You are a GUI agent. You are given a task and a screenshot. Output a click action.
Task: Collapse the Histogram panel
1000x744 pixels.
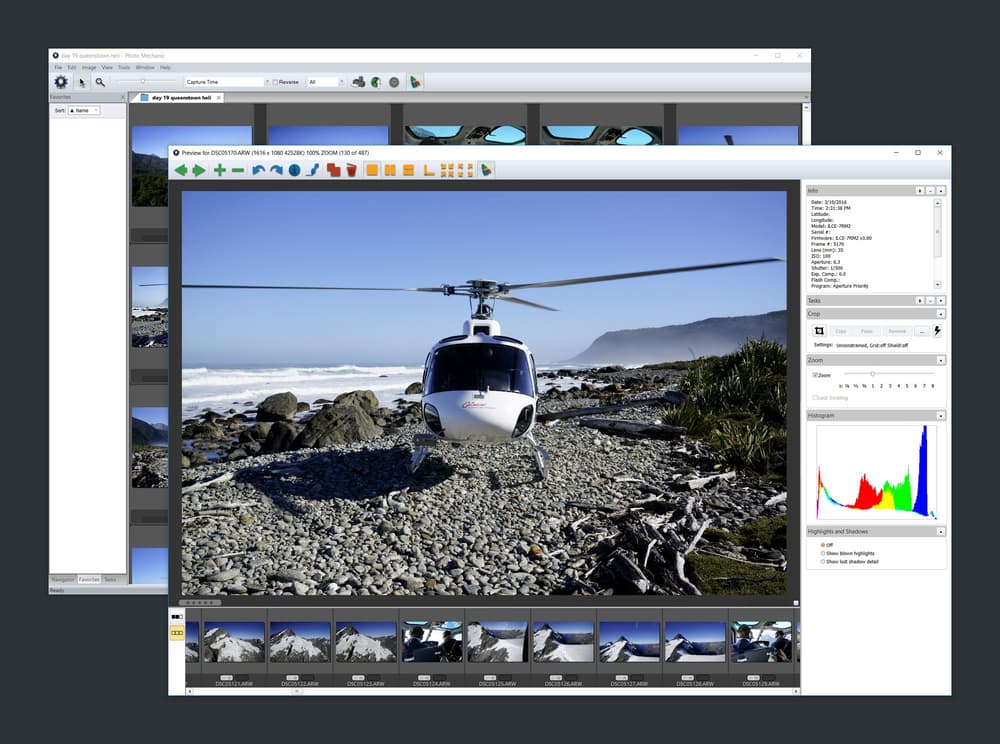(941, 416)
